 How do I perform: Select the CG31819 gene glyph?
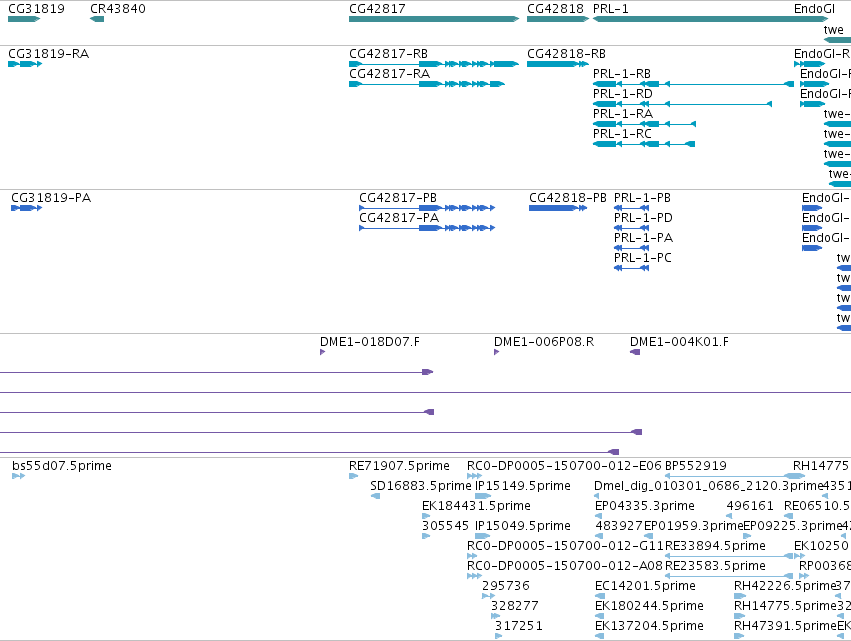tap(24, 19)
